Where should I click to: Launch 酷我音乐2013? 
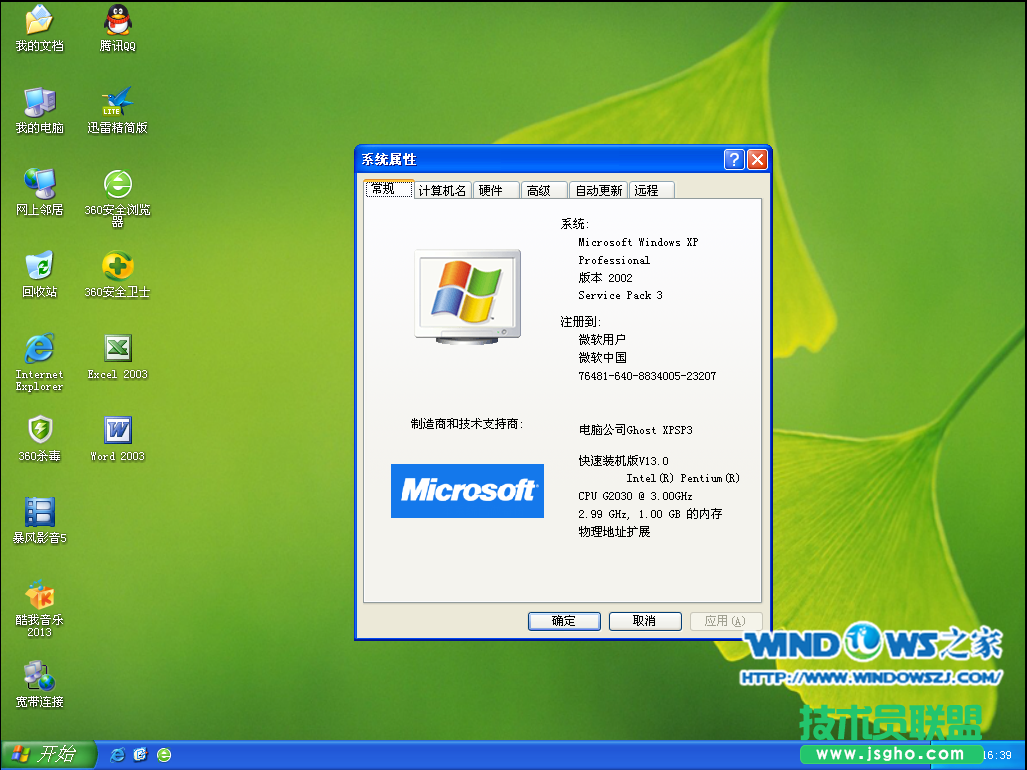(x=39, y=593)
